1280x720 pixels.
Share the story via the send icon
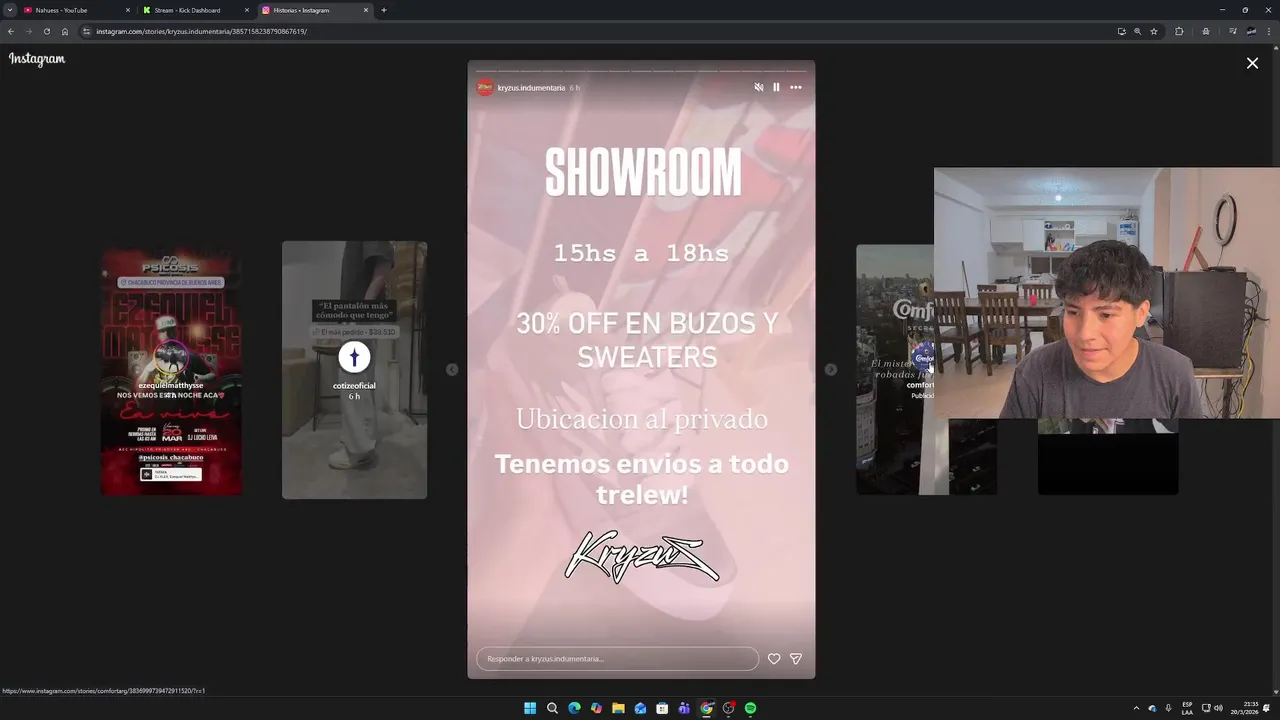tap(796, 659)
